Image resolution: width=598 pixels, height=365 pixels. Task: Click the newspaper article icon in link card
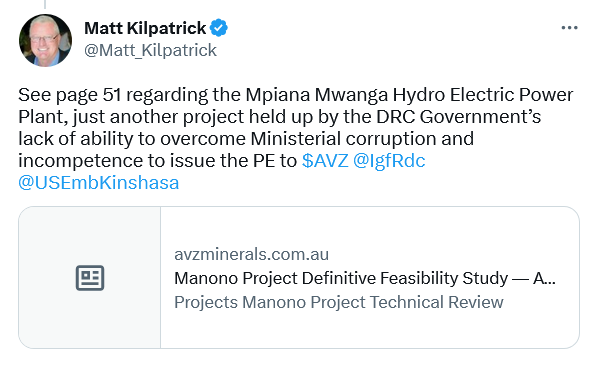click(90, 278)
